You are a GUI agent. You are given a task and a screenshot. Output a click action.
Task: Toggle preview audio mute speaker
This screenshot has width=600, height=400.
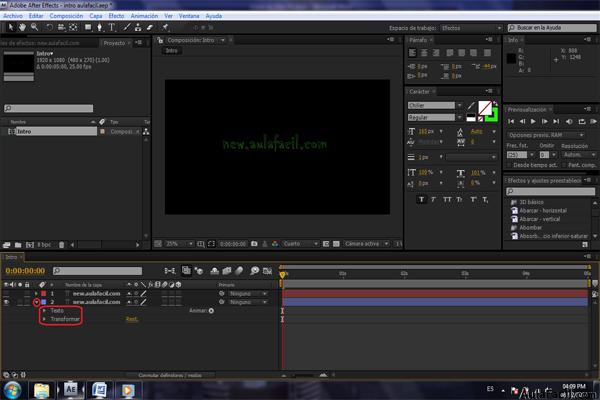point(569,121)
